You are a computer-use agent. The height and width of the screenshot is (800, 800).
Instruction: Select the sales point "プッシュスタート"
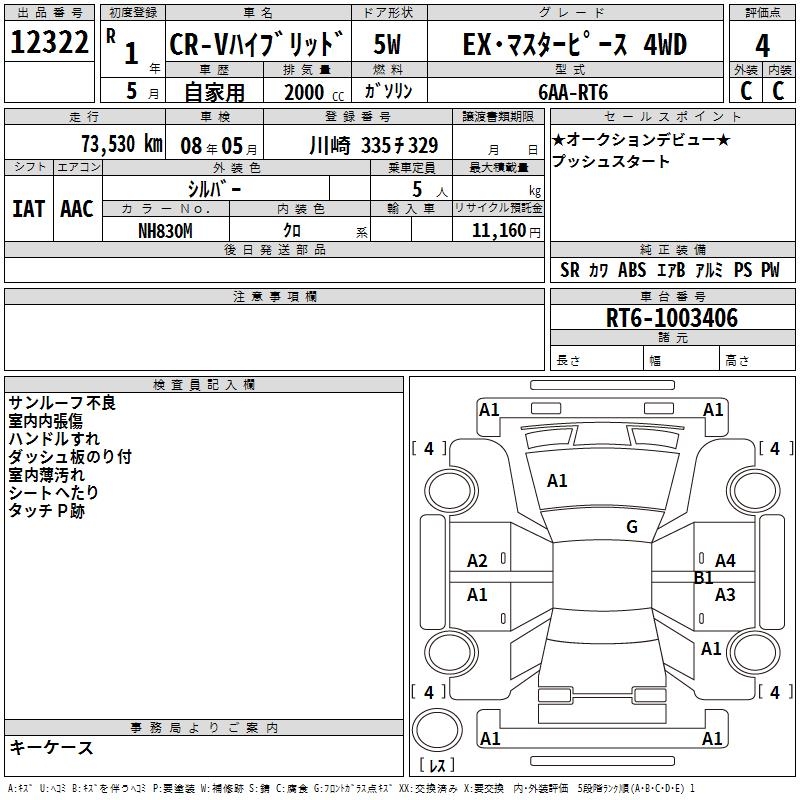(611, 161)
